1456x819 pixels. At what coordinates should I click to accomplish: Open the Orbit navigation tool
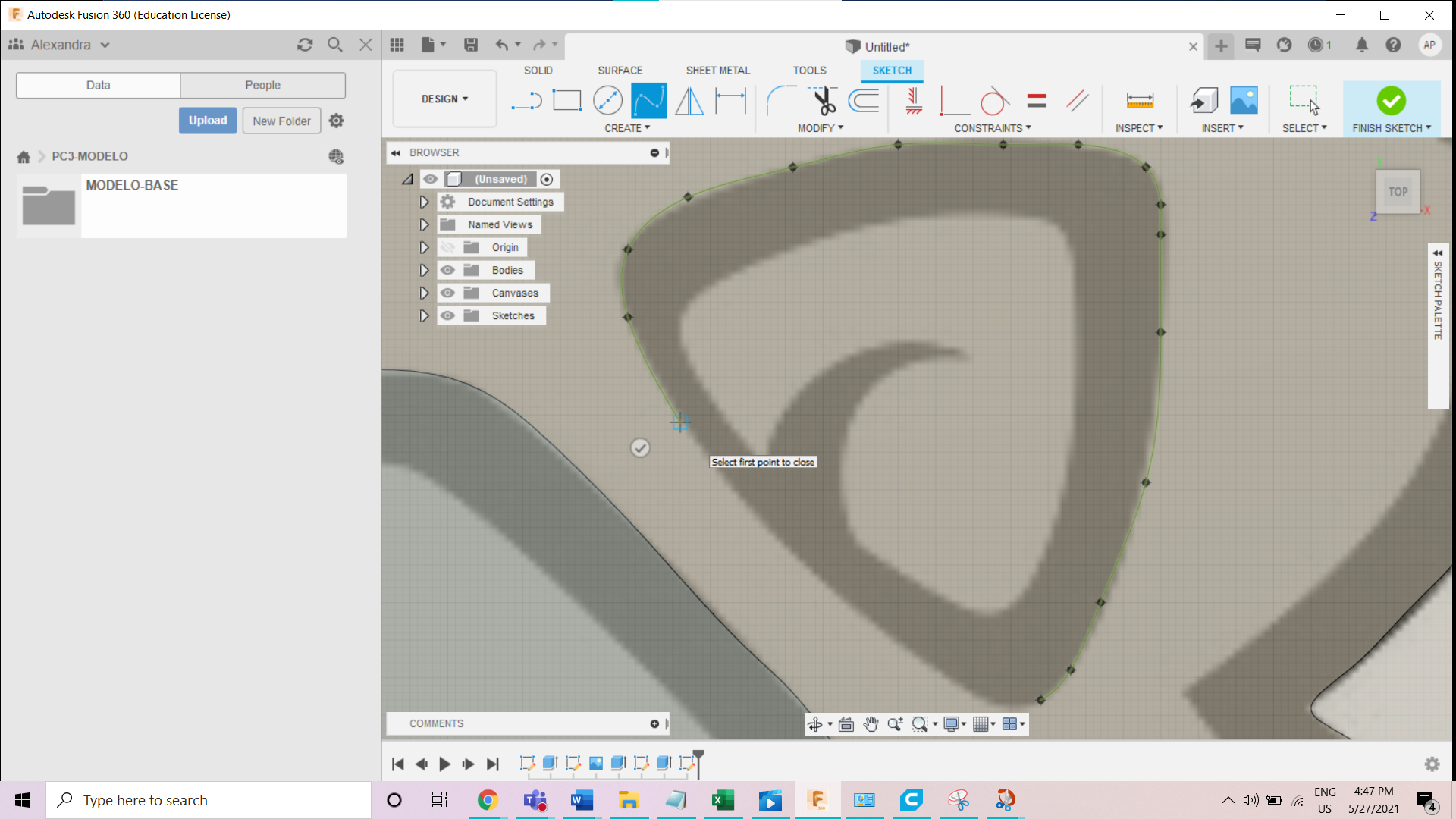[815, 724]
